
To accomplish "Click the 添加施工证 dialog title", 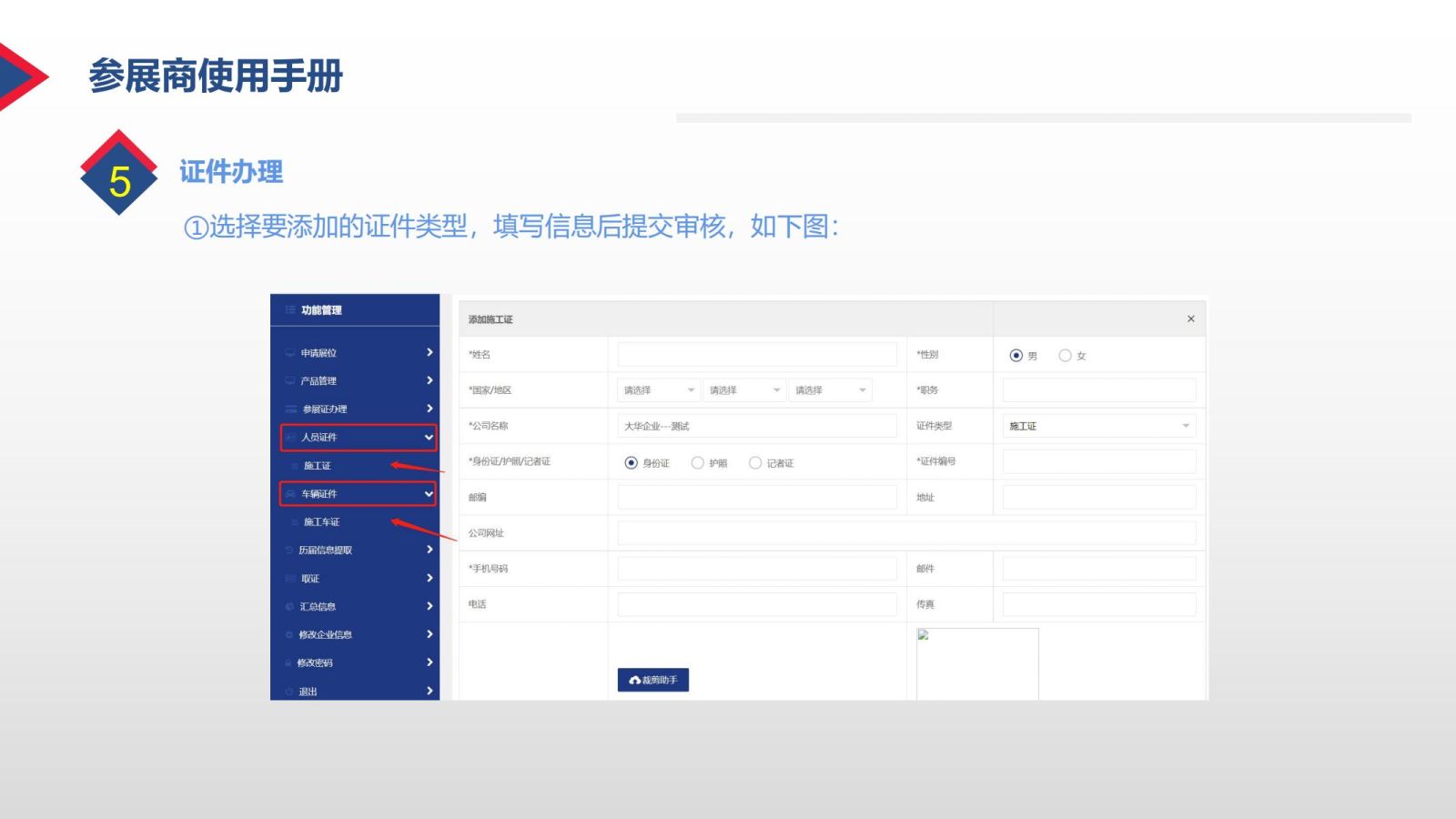I will (x=490, y=319).
